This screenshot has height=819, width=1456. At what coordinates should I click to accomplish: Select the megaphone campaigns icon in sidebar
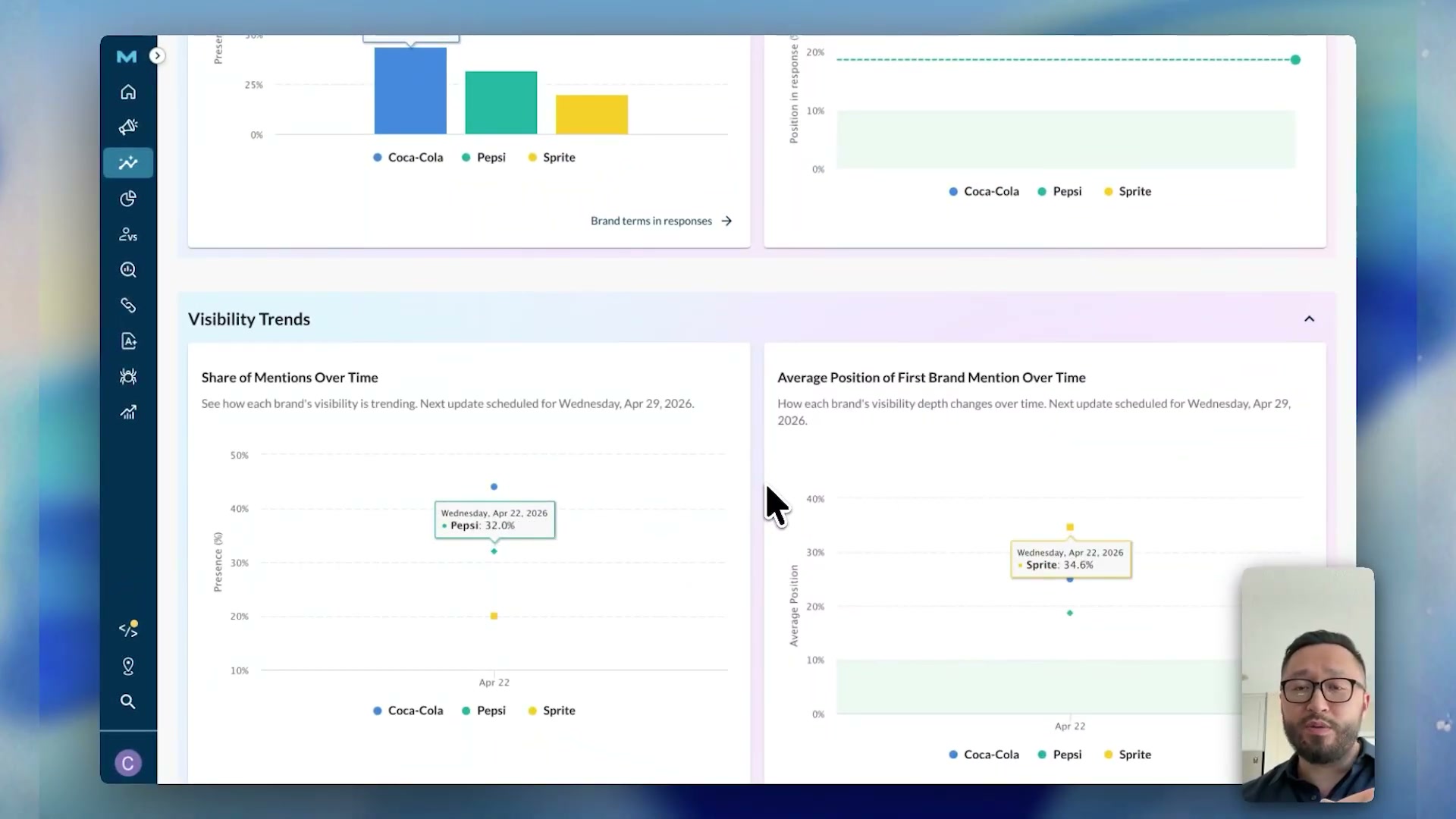128,127
